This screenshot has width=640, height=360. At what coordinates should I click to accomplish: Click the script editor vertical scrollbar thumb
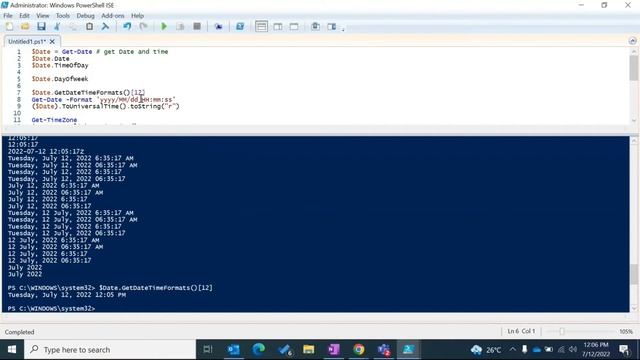(x=633, y=68)
